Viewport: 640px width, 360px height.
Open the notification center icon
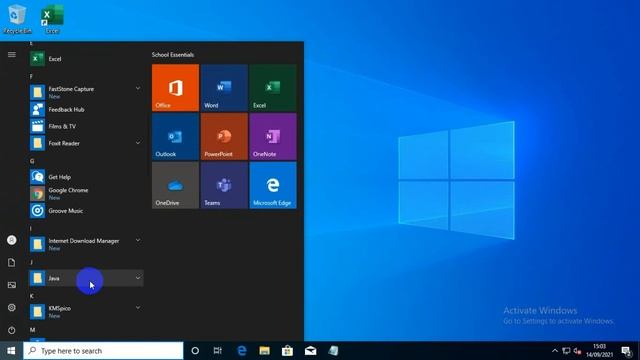627,351
